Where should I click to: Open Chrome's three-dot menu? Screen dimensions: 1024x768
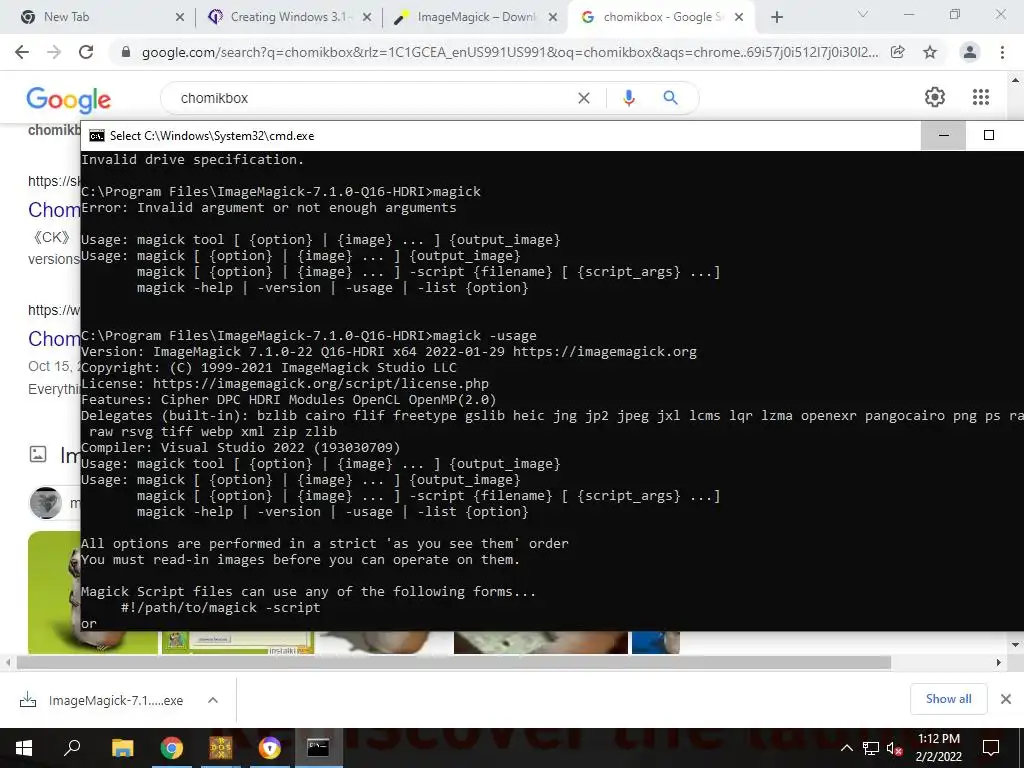[1002, 52]
